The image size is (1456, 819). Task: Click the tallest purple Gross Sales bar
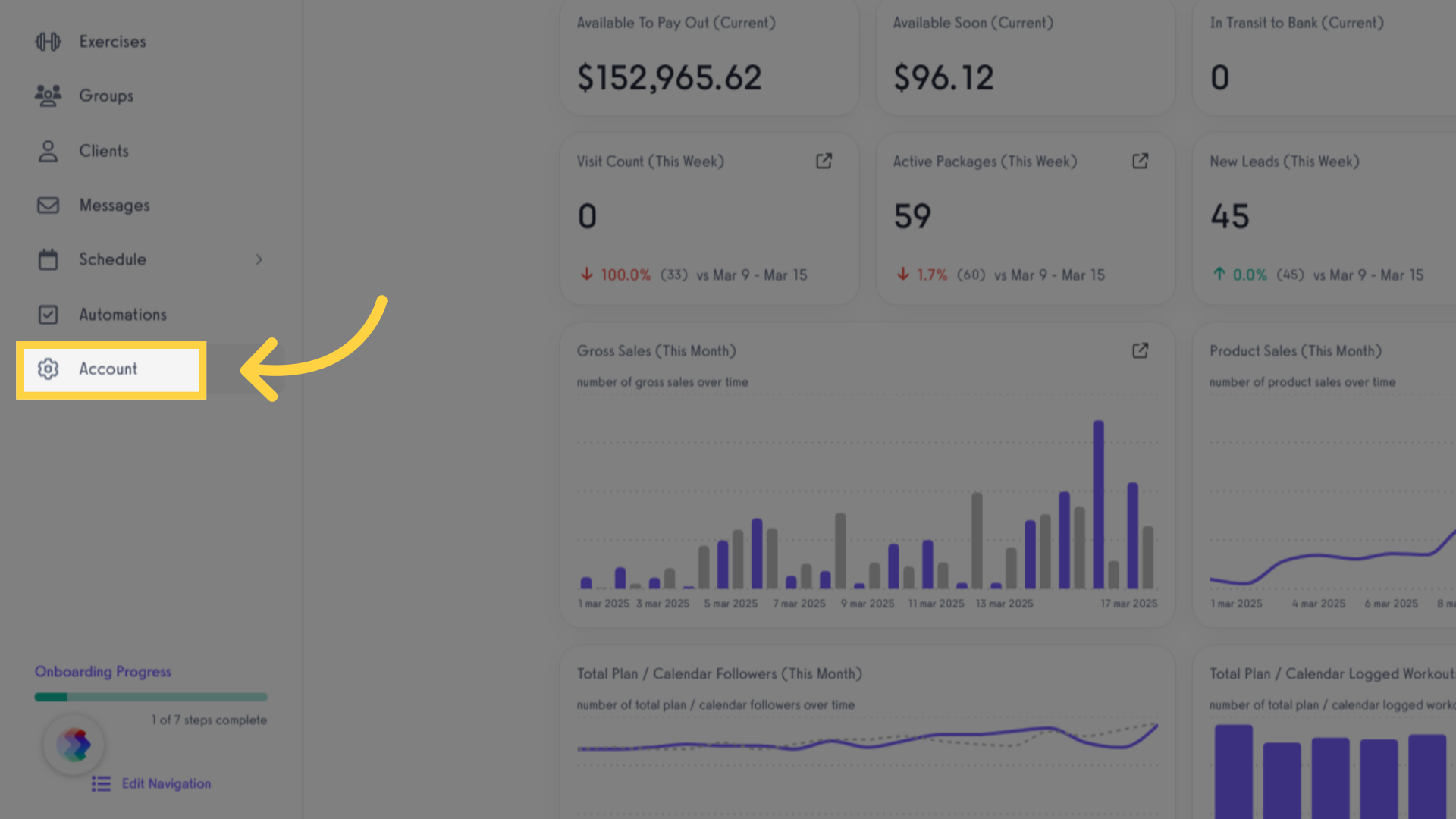pyautogui.click(x=1098, y=504)
